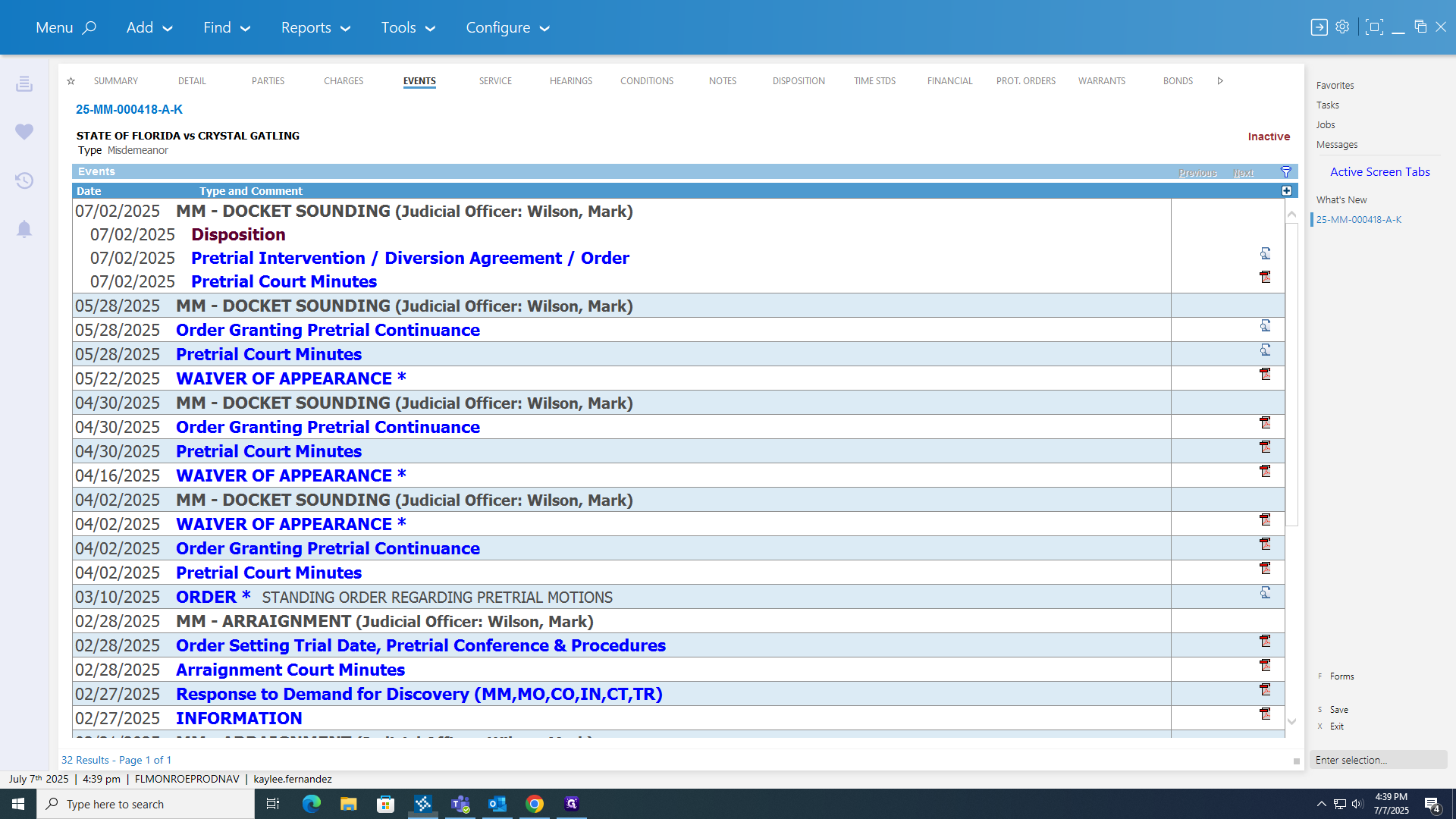
Task: Open document icon for 05/28/2025 Pretrial Court Minutes
Action: (x=1265, y=350)
